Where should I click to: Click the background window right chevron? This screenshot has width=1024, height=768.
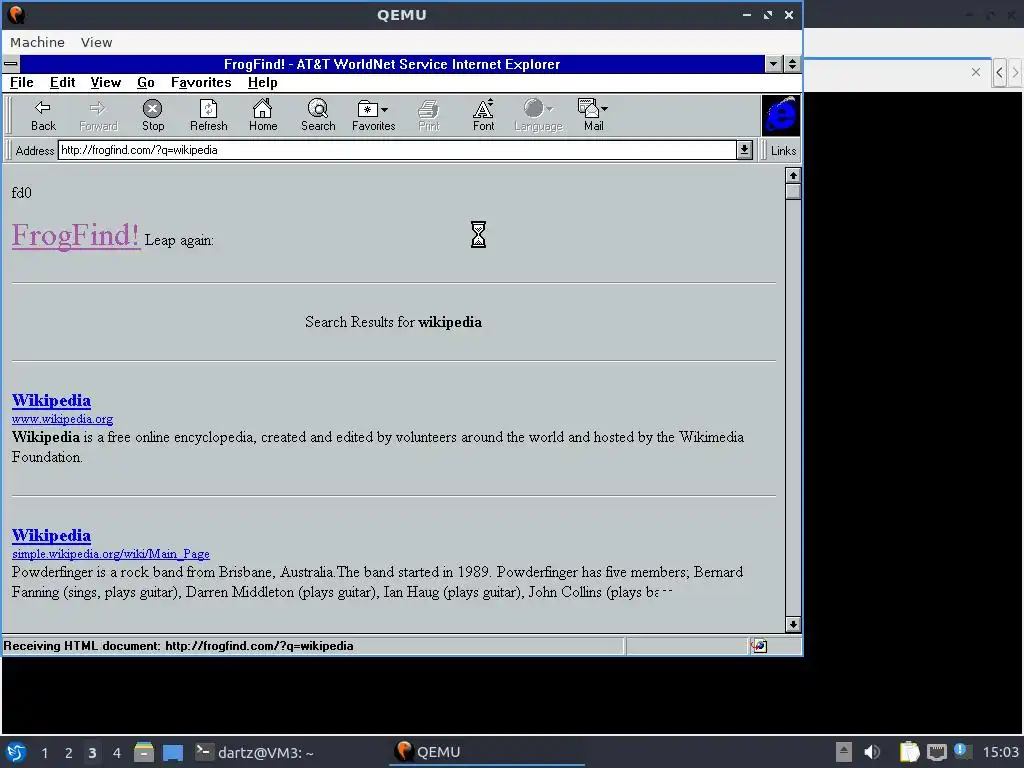pos(1015,72)
